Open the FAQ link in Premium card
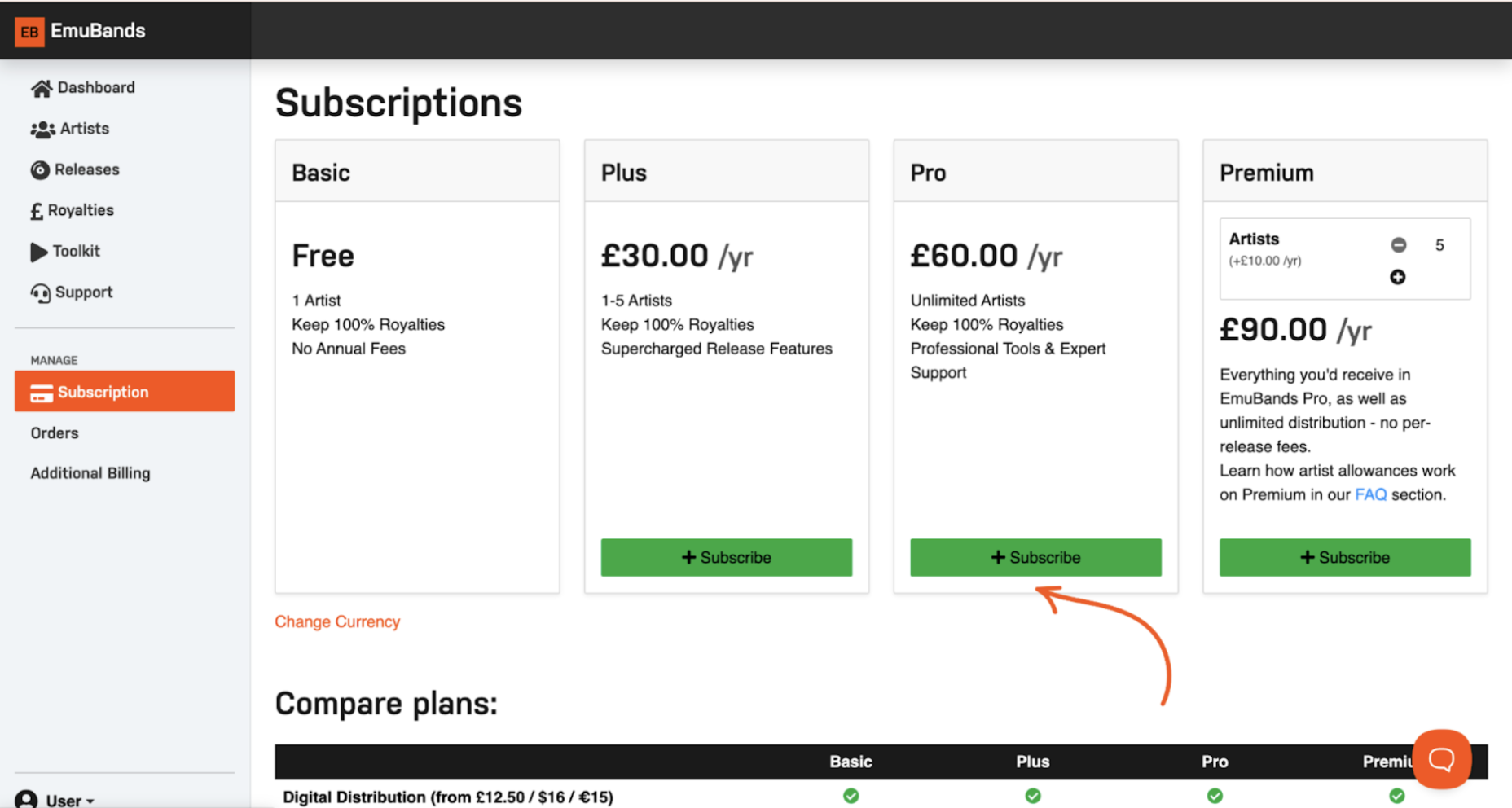This screenshot has width=1512, height=808. [1371, 494]
